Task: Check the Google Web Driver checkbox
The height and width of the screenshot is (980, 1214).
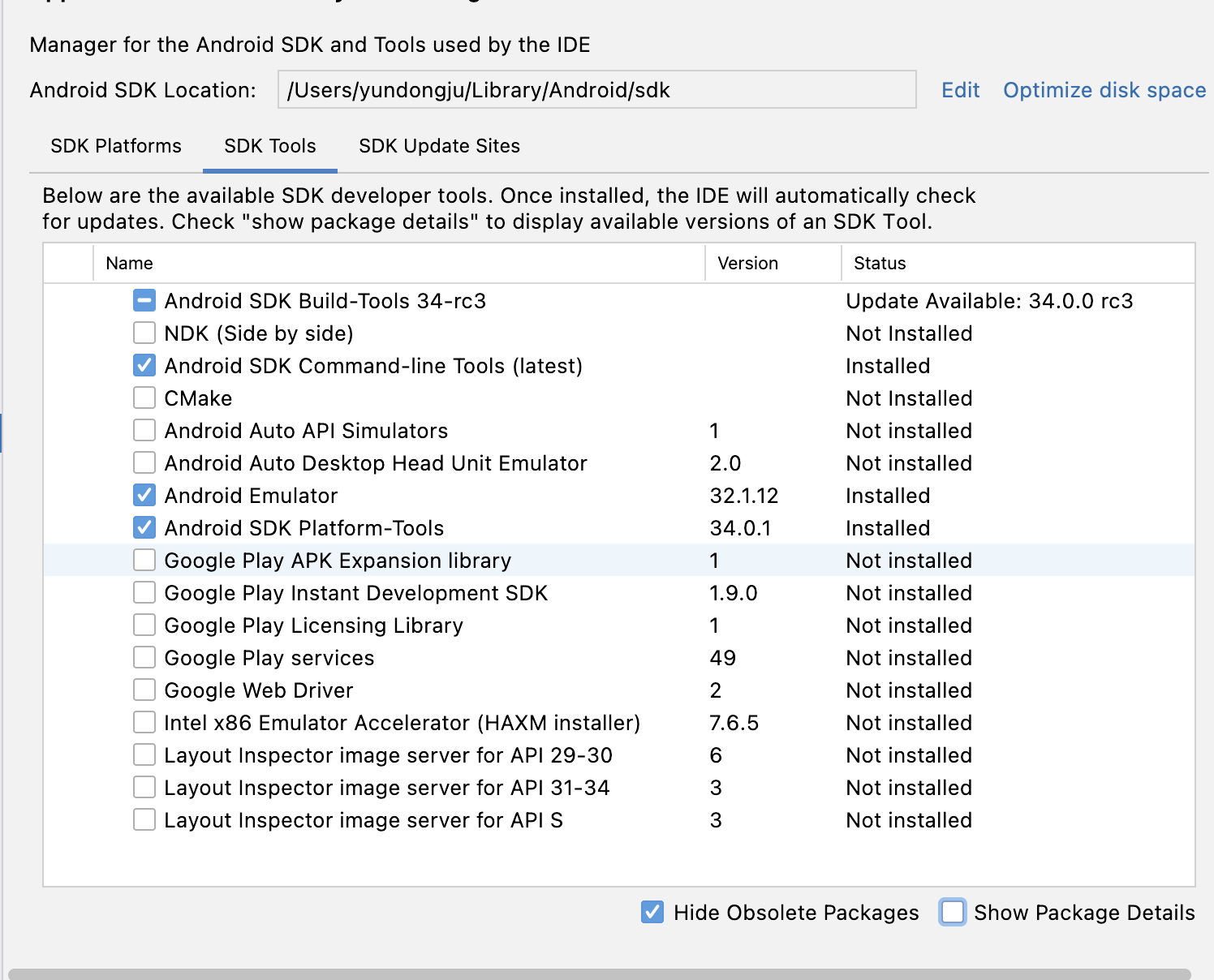Action: pos(144,690)
